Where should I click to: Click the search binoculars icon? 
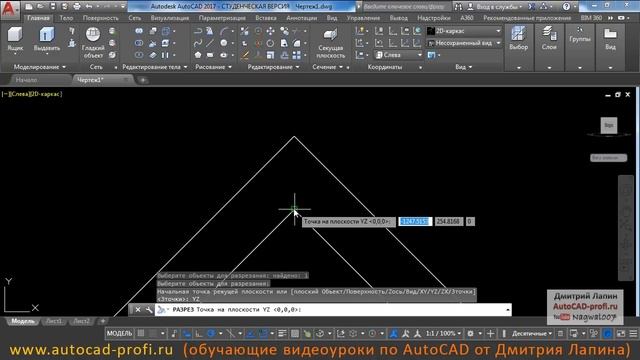tap(458, 7)
